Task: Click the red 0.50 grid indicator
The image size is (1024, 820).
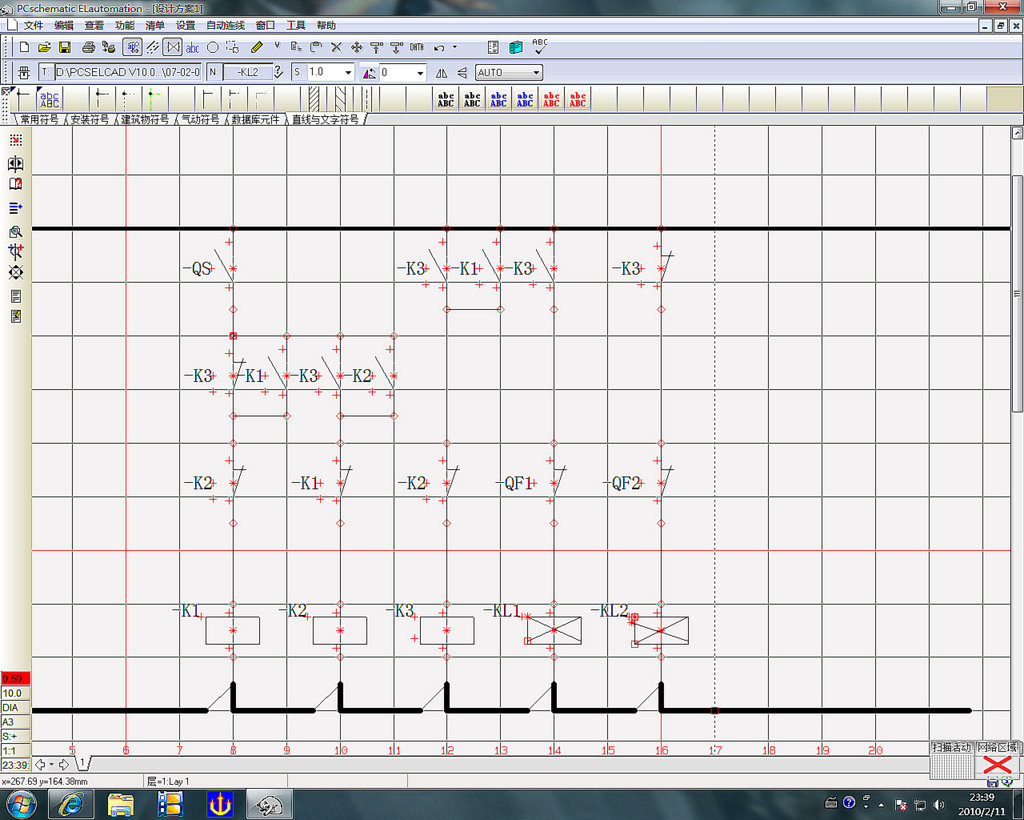Action: pos(15,679)
